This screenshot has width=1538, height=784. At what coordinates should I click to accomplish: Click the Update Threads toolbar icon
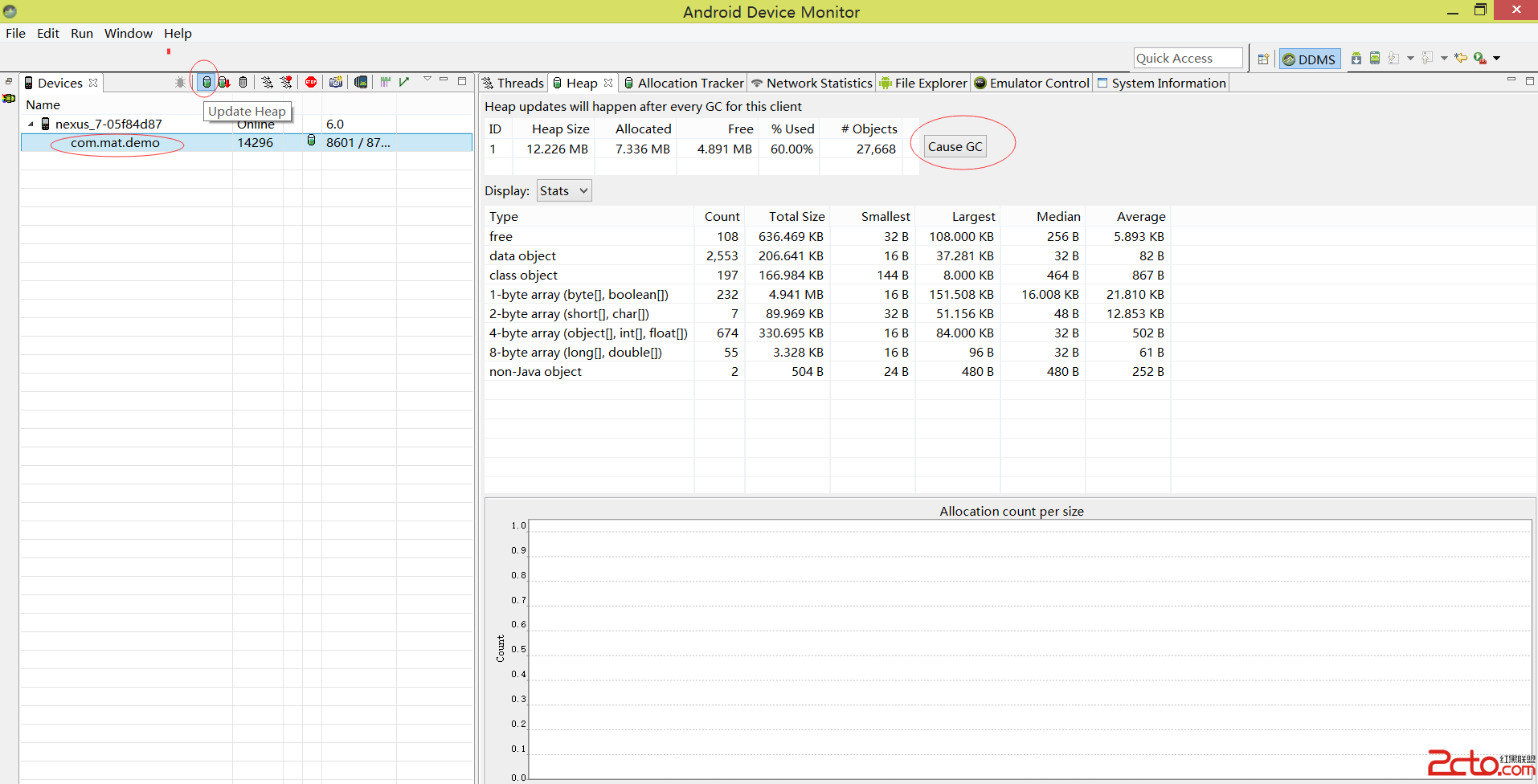267,82
